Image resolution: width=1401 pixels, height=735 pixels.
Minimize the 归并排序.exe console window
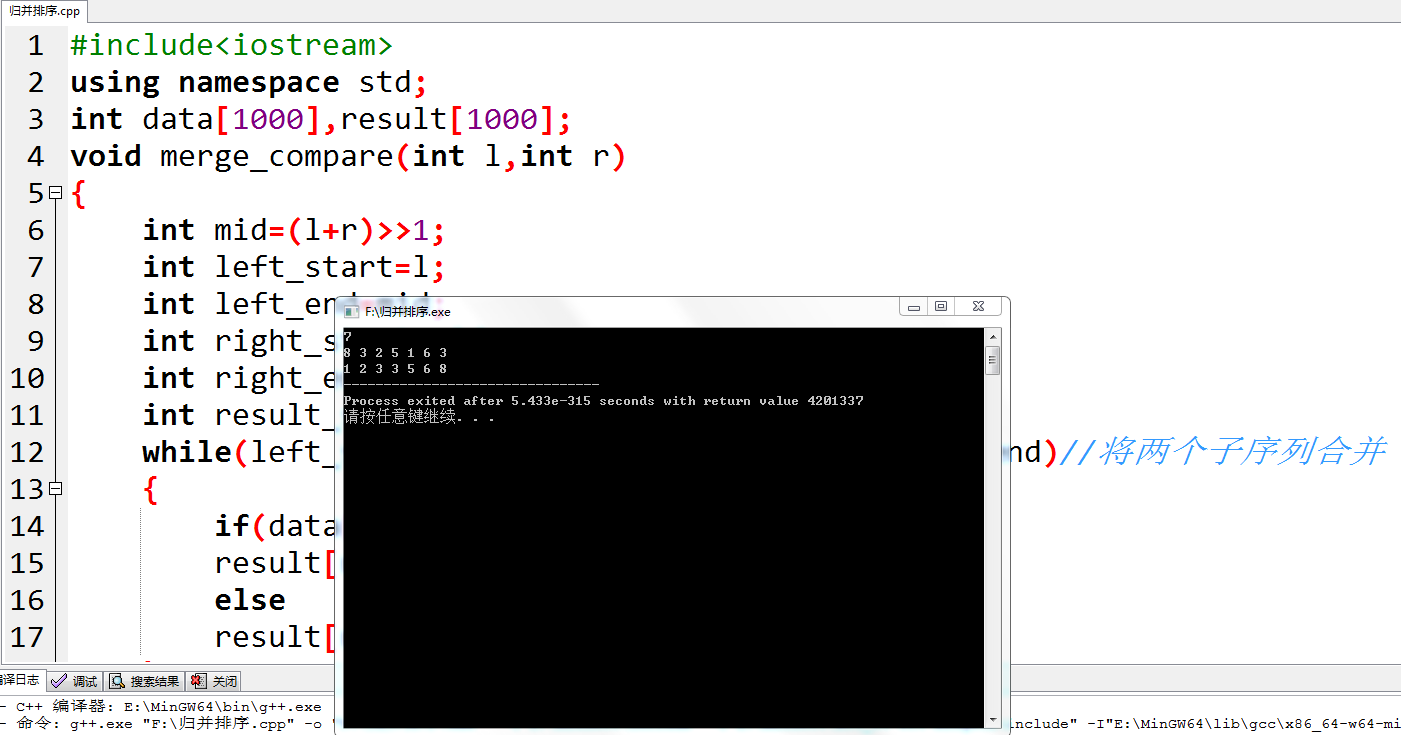pyautogui.click(x=913, y=307)
